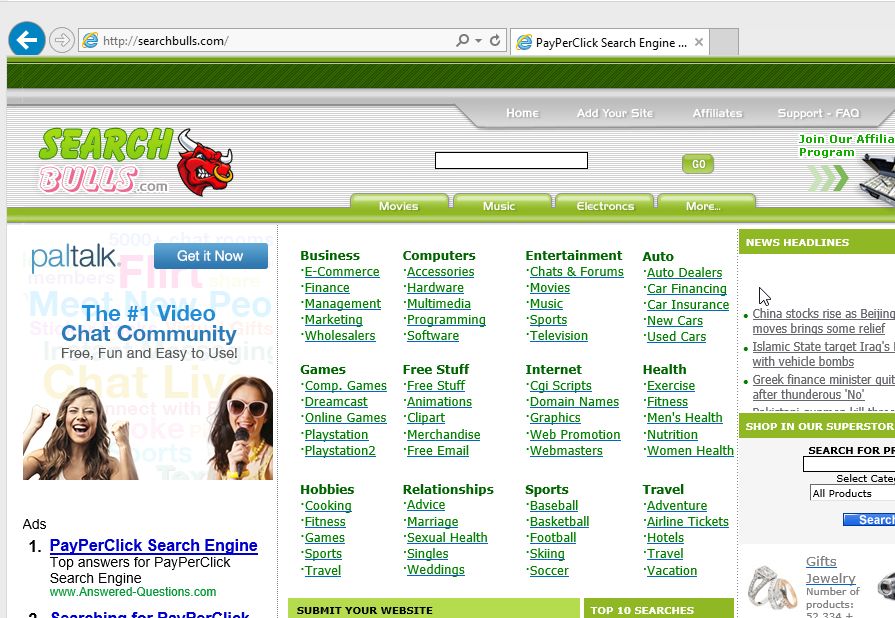Switch to the Movies category tab

[399, 206]
